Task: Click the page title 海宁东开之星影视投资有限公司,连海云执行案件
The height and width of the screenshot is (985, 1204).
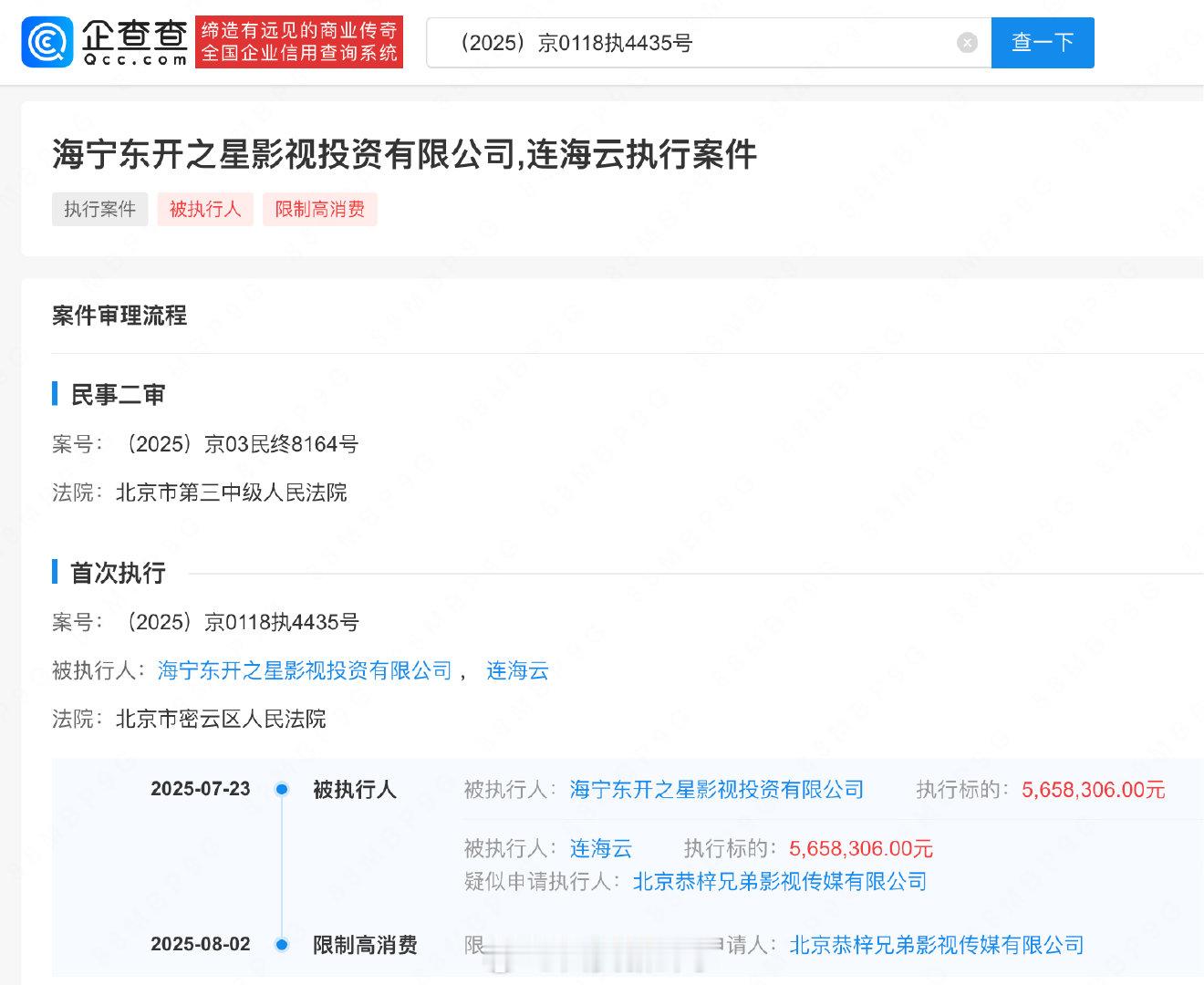Action: [x=405, y=153]
